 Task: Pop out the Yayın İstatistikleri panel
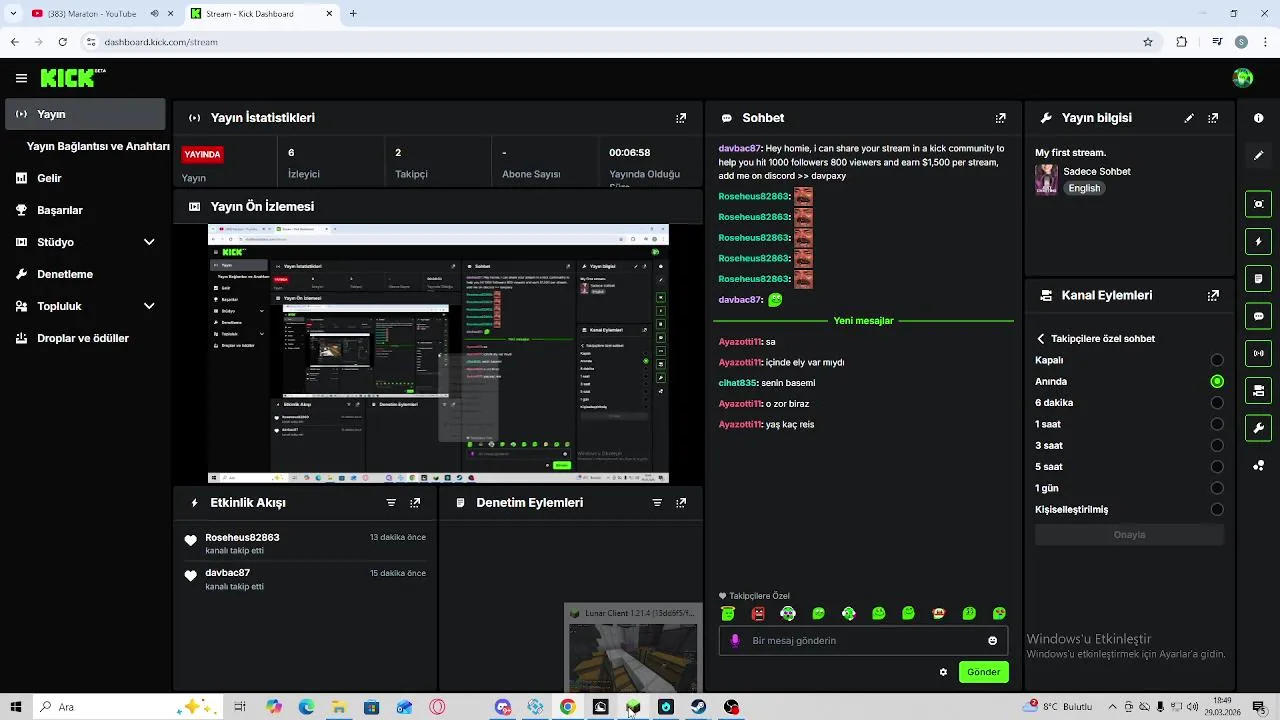(x=681, y=118)
